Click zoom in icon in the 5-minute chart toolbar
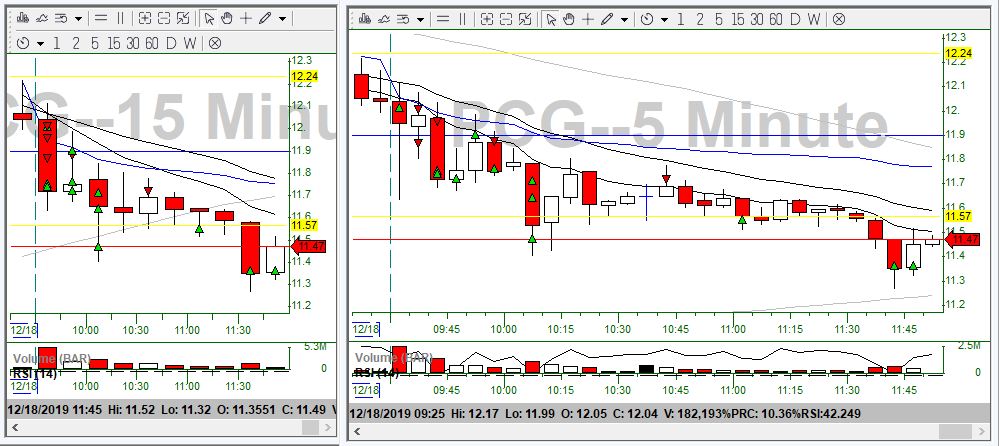 [x=485, y=18]
